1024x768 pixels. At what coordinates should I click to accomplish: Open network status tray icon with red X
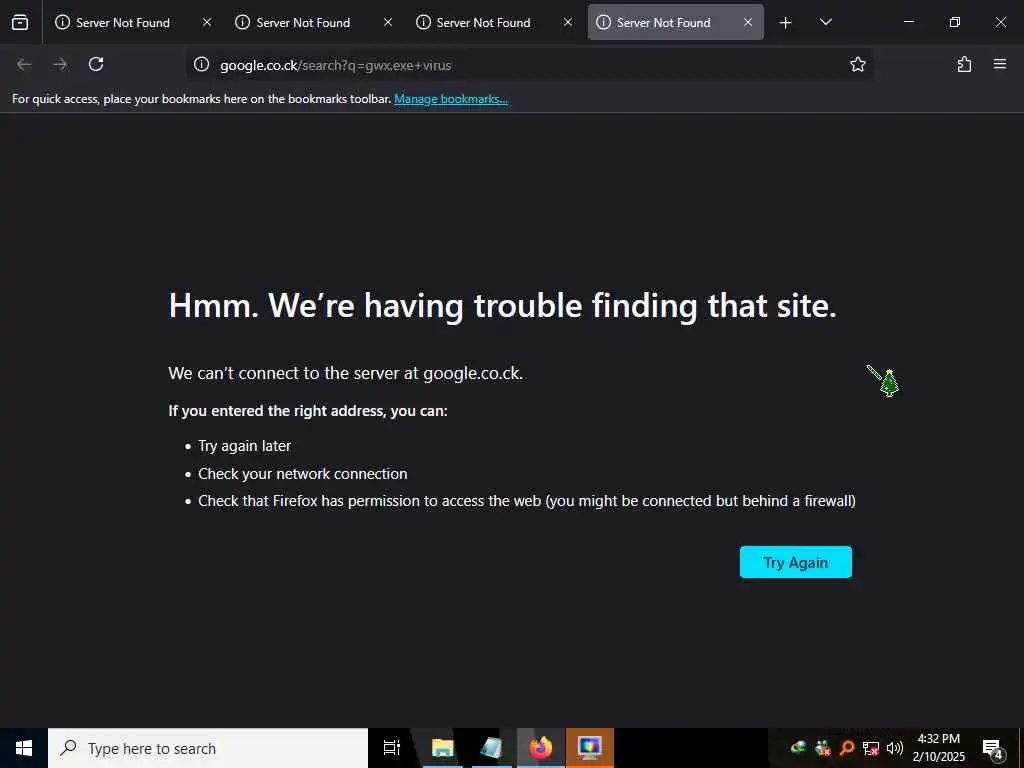(871, 748)
